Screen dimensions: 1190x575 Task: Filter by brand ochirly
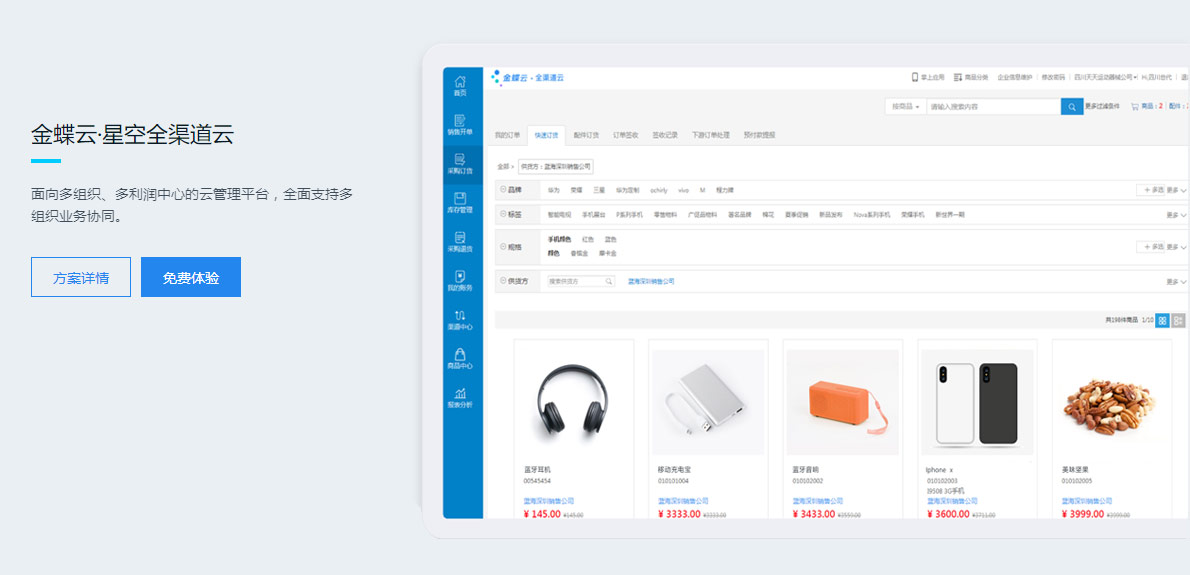pos(659,190)
